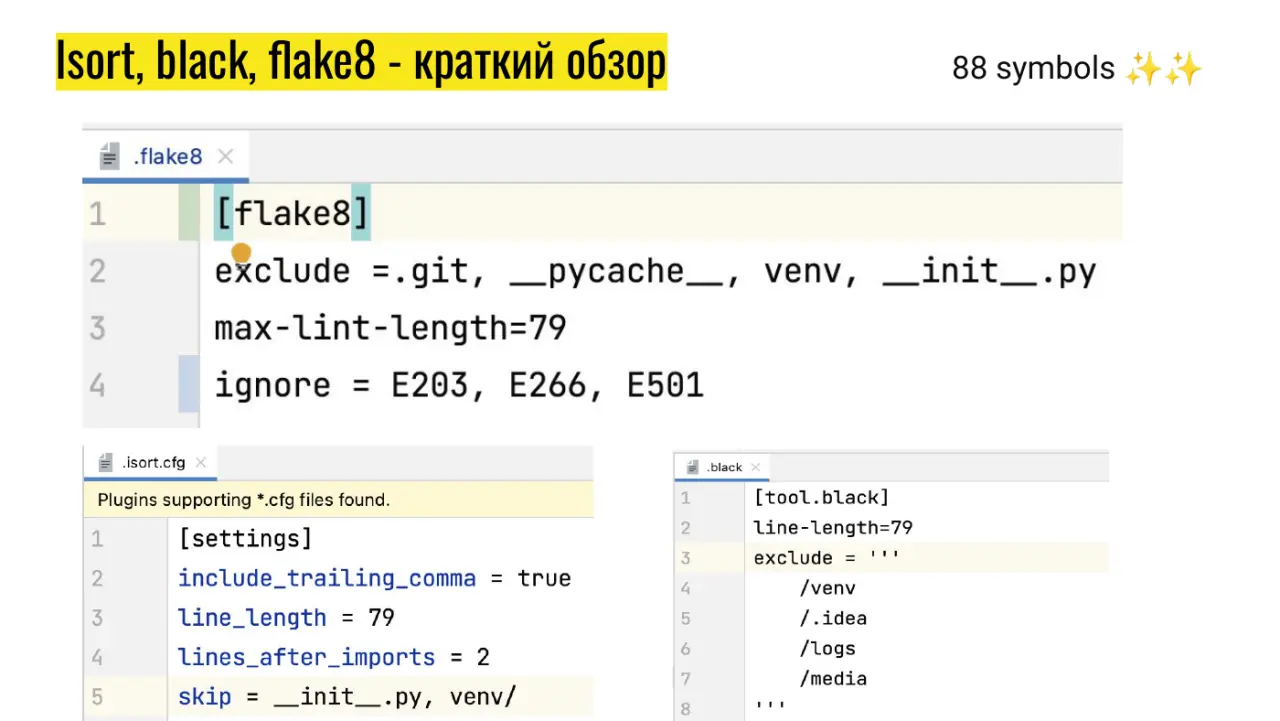Click the include_trailing_comma = true line
1280x721 pixels.
point(374,578)
